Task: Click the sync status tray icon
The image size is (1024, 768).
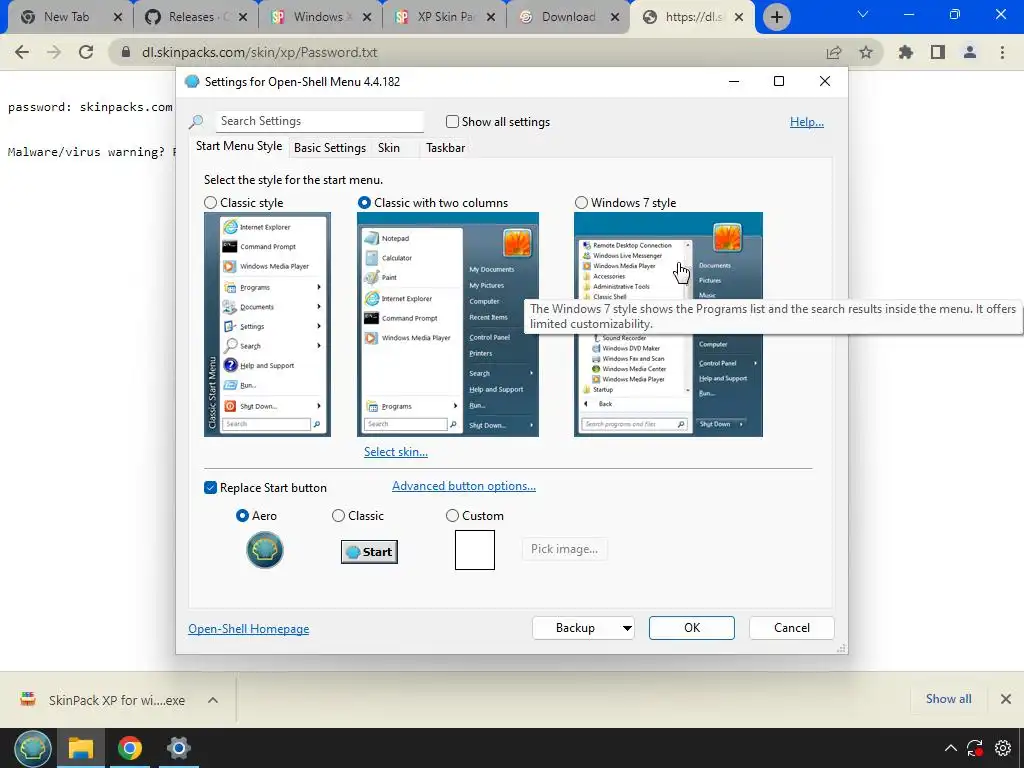Action: point(975,748)
